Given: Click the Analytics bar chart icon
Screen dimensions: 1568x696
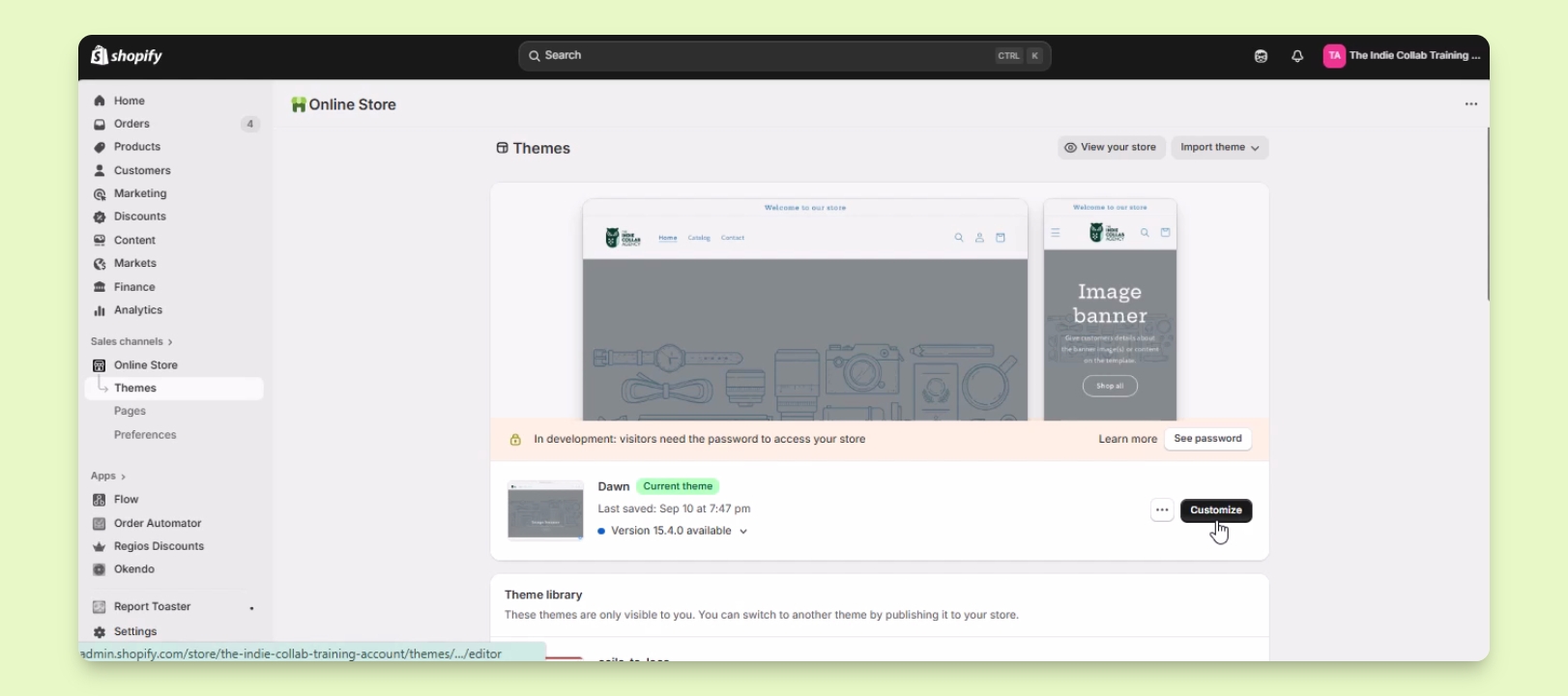Looking at the screenshot, I should click(100, 310).
